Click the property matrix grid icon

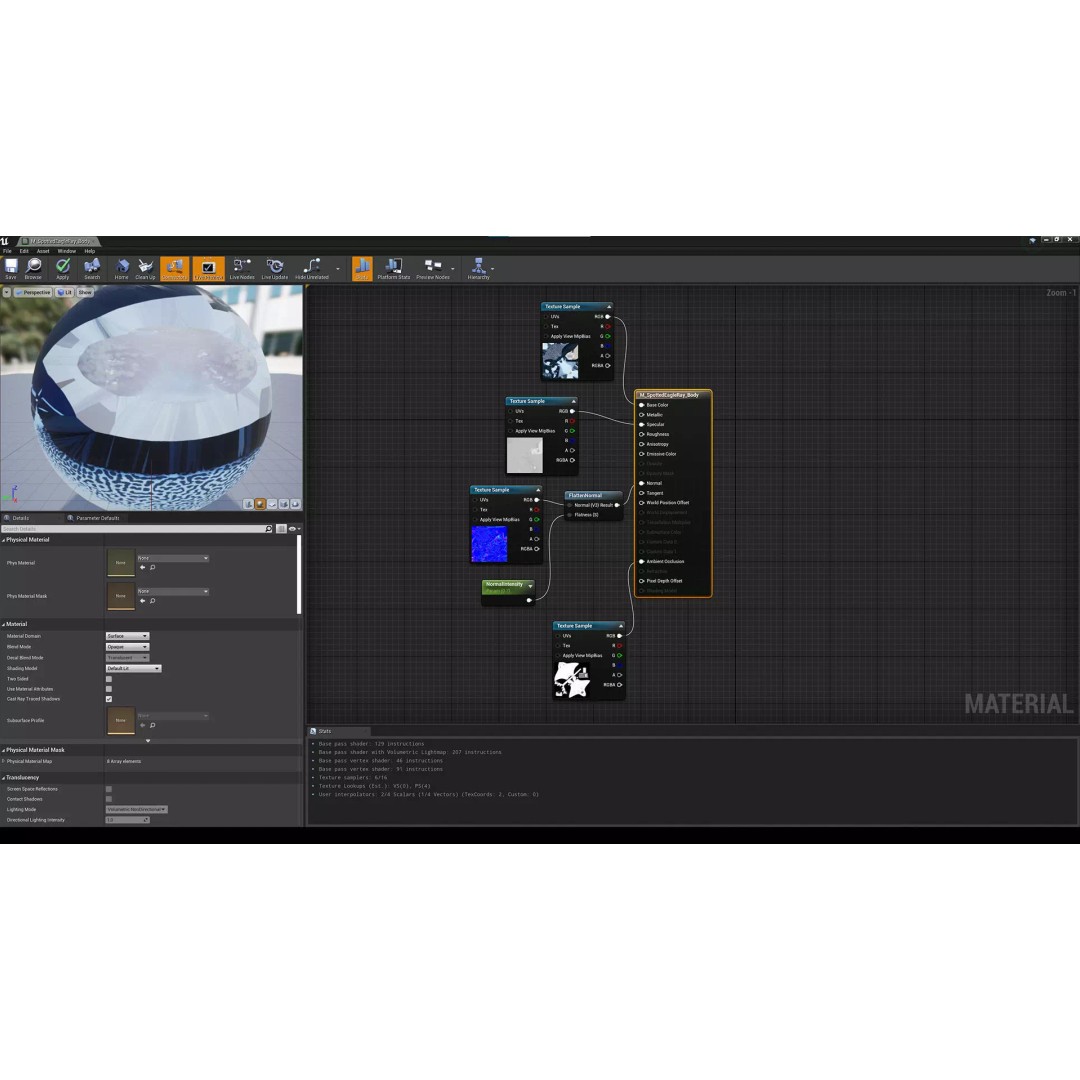281,529
